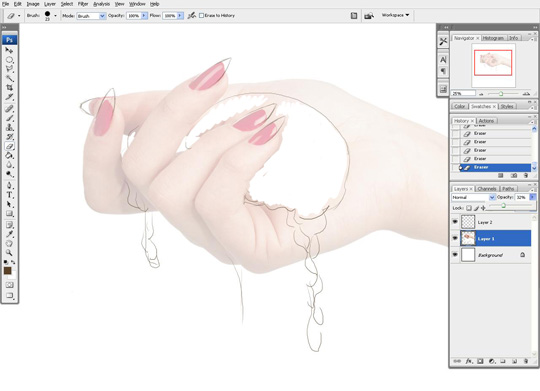Open the Image menu
This screenshot has width=540, height=391.
pos(33,4)
